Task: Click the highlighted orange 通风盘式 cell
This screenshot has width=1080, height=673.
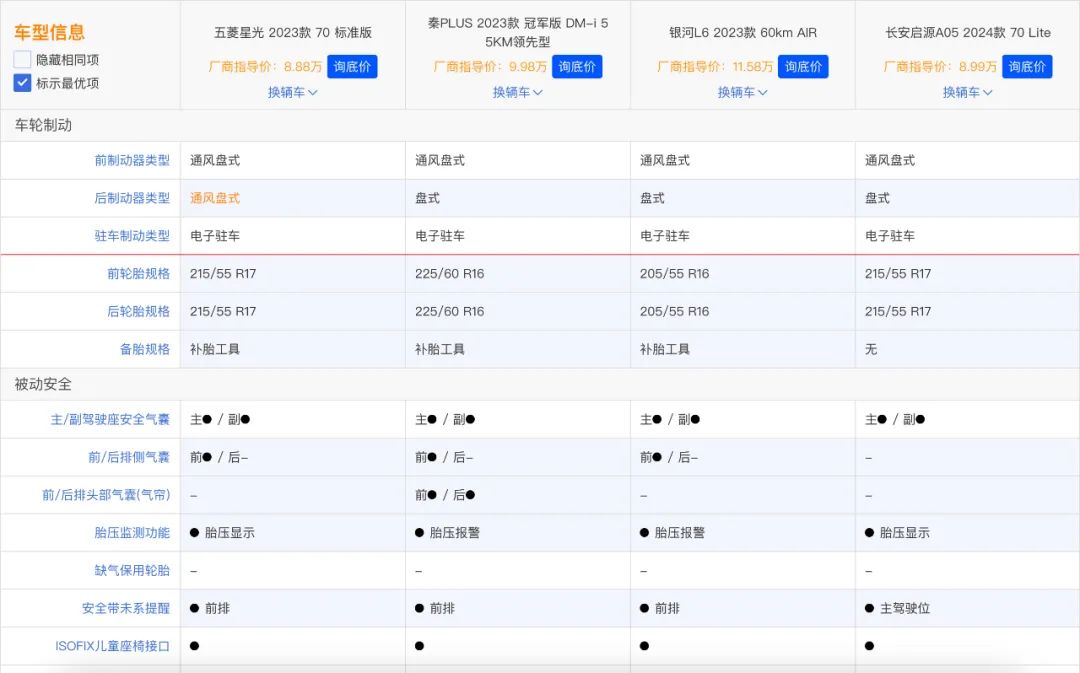Action: click(x=215, y=198)
